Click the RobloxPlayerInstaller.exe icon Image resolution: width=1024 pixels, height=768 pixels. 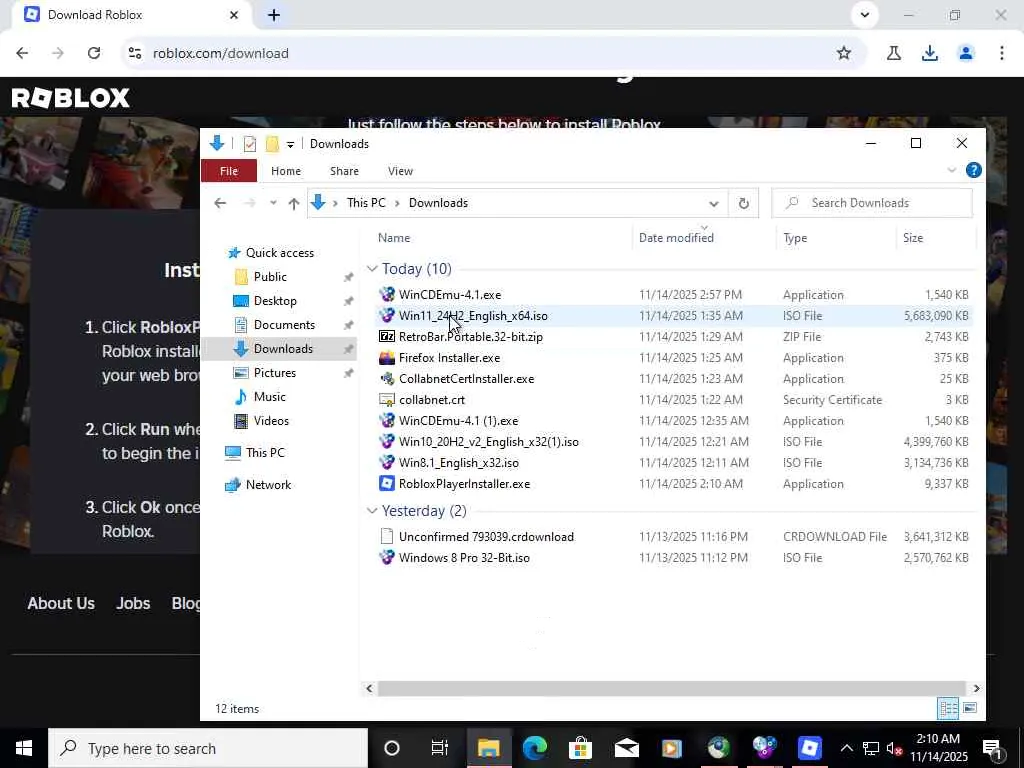387,483
